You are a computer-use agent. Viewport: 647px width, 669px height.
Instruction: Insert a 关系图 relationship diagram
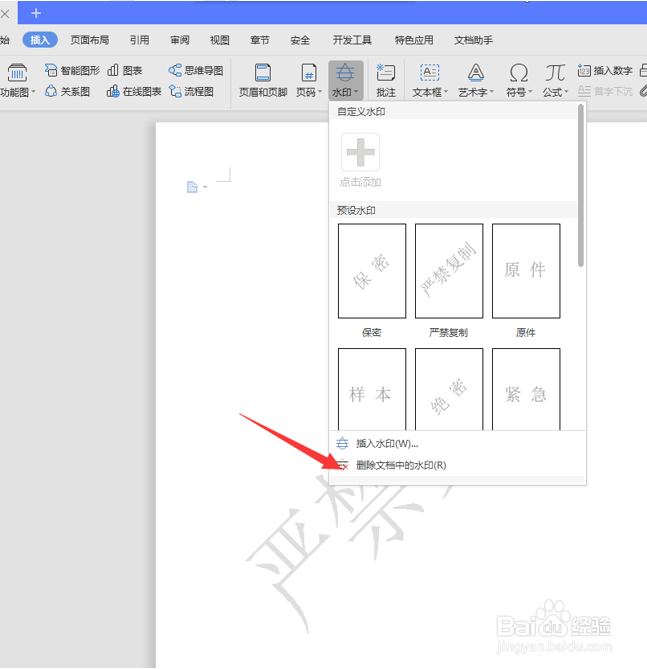point(67,91)
